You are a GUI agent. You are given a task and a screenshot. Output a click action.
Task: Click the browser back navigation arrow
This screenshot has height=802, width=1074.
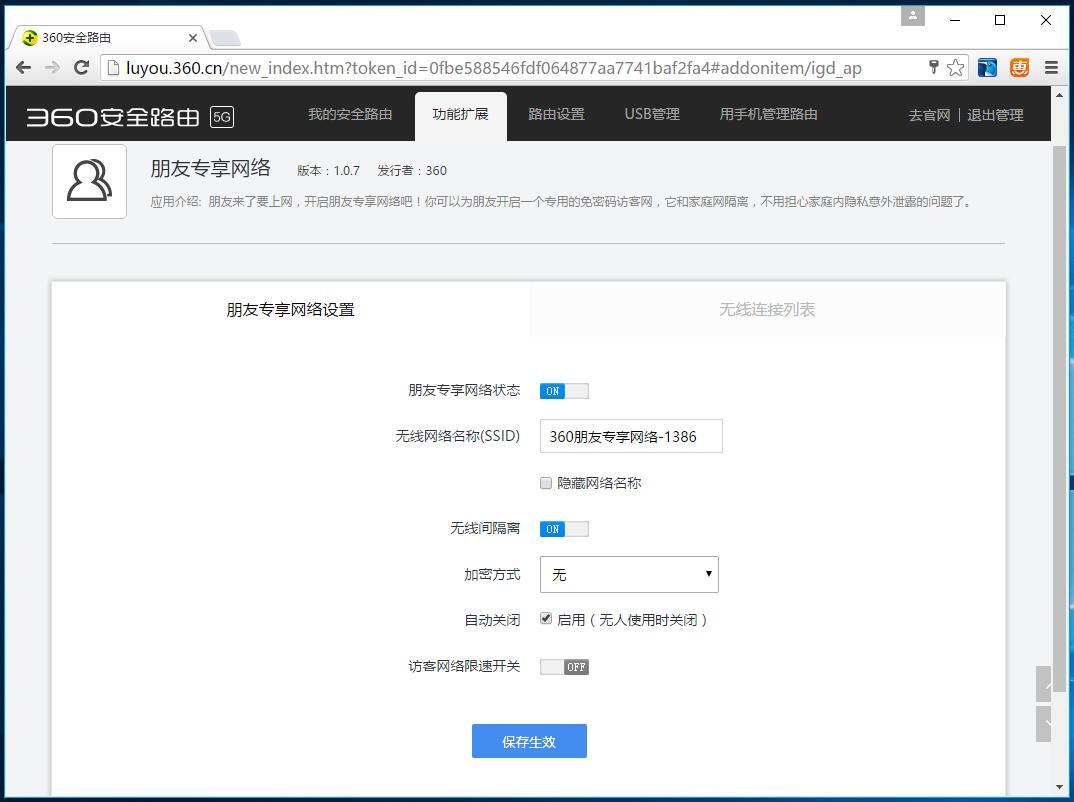point(23,67)
